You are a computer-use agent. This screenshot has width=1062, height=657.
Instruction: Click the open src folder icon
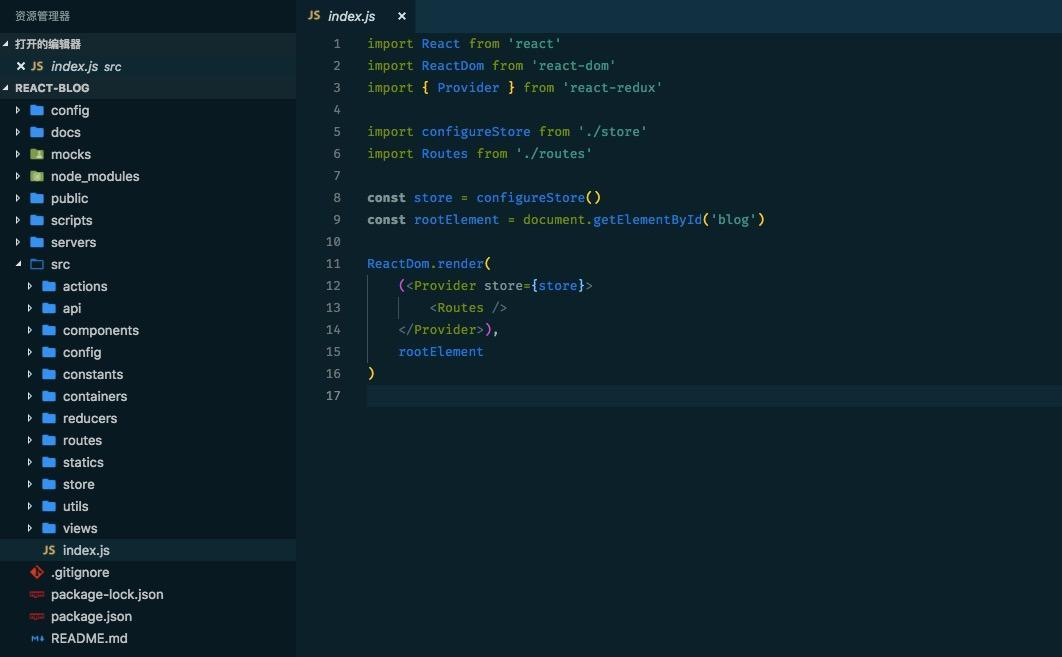(37, 264)
